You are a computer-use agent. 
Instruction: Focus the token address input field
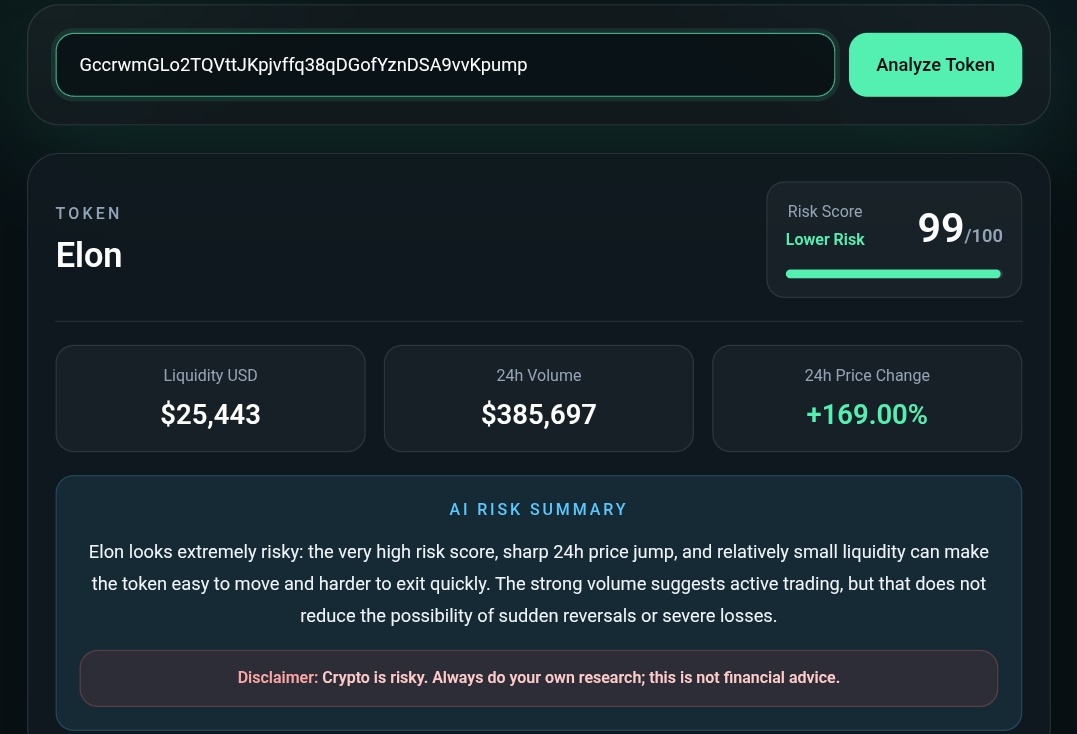(445, 65)
